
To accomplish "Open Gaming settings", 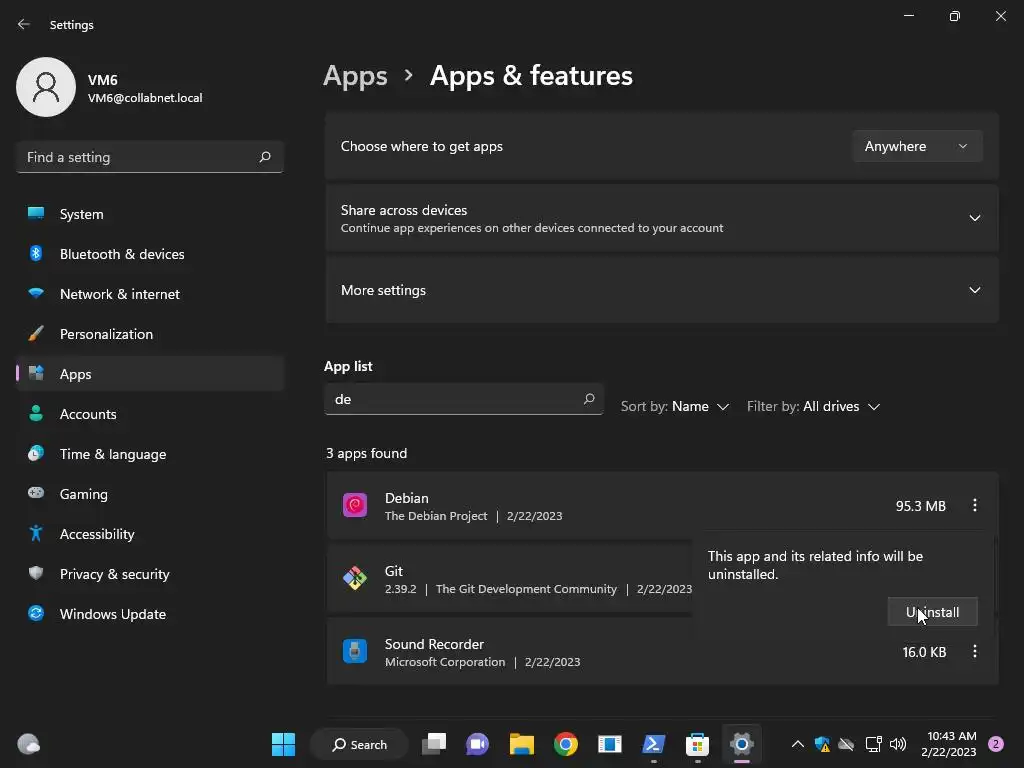I will pyautogui.click(x=150, y=494).
